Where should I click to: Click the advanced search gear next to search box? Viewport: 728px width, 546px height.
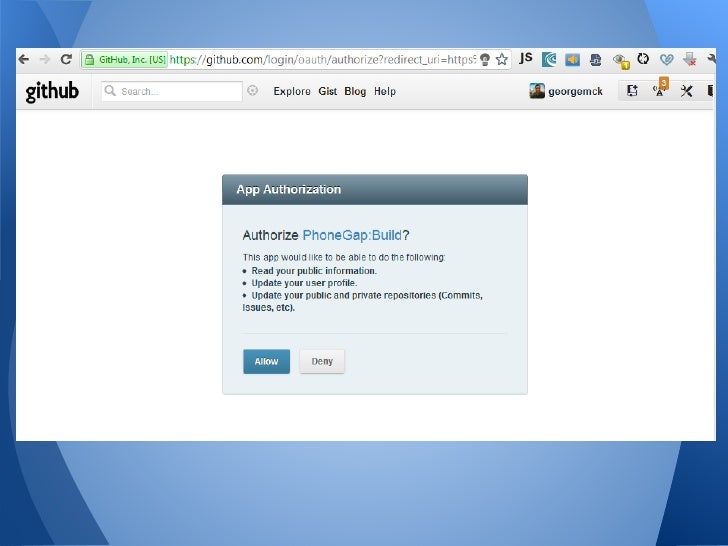coord(253,91)
